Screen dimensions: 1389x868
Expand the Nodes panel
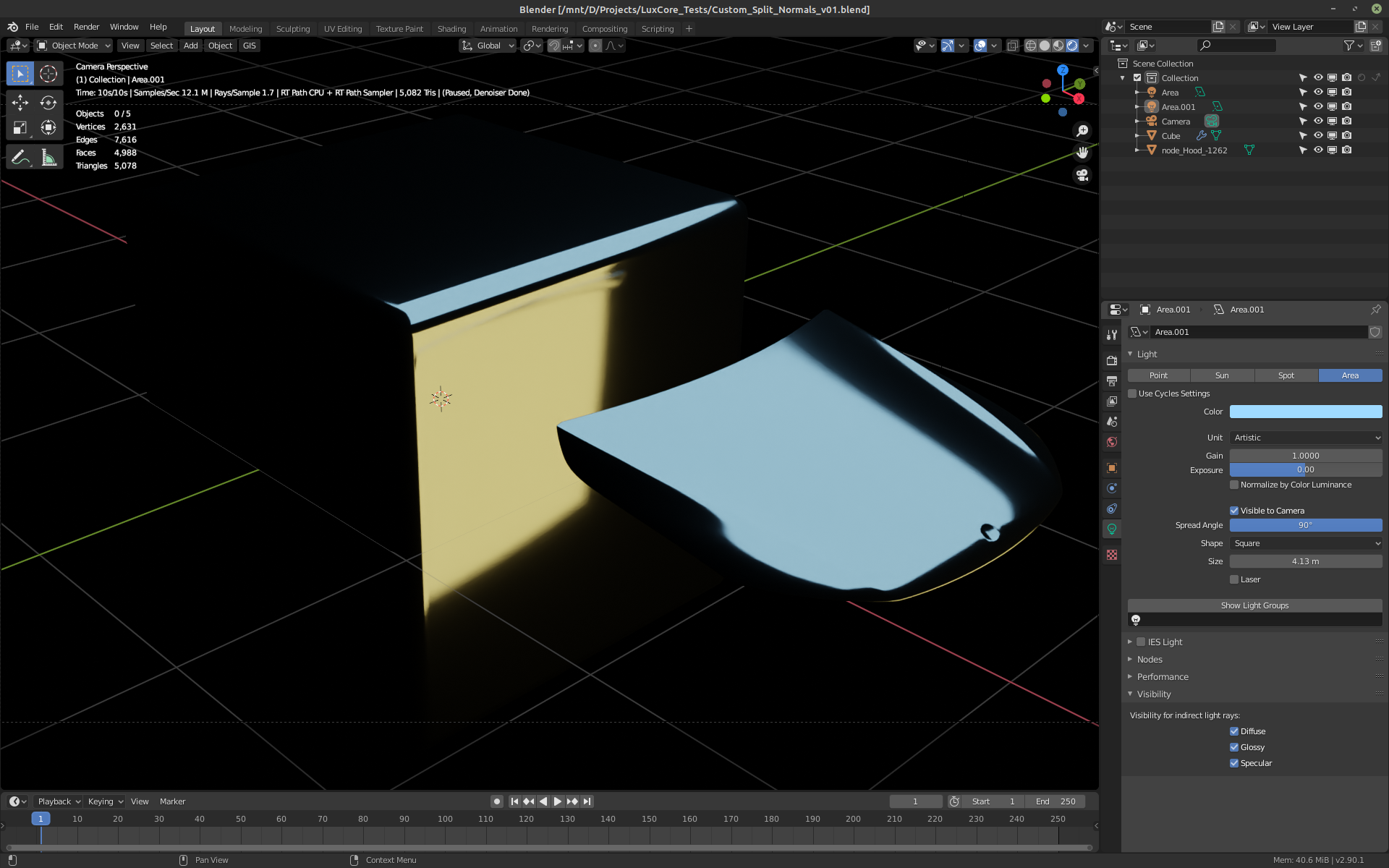point(1149,659)
